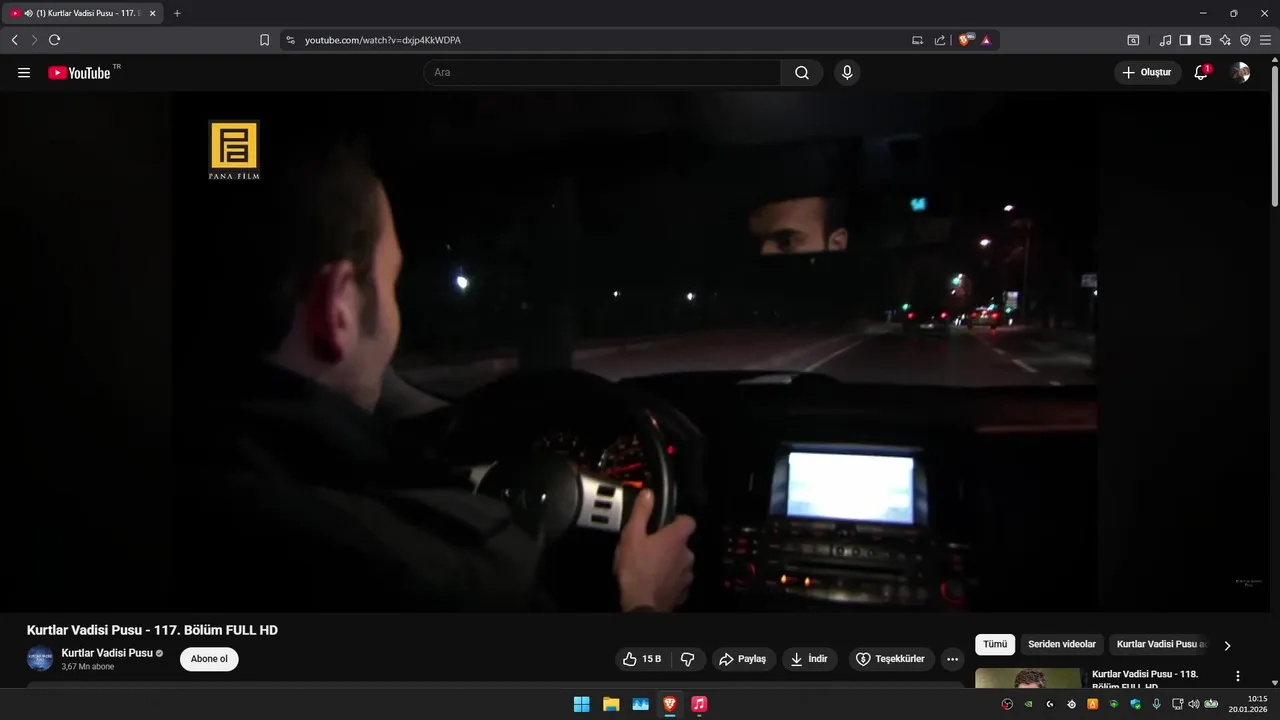Open the Windows Start button
Image resolution: width=1280 pixels, height=720 pixels.
click(581, 704)
